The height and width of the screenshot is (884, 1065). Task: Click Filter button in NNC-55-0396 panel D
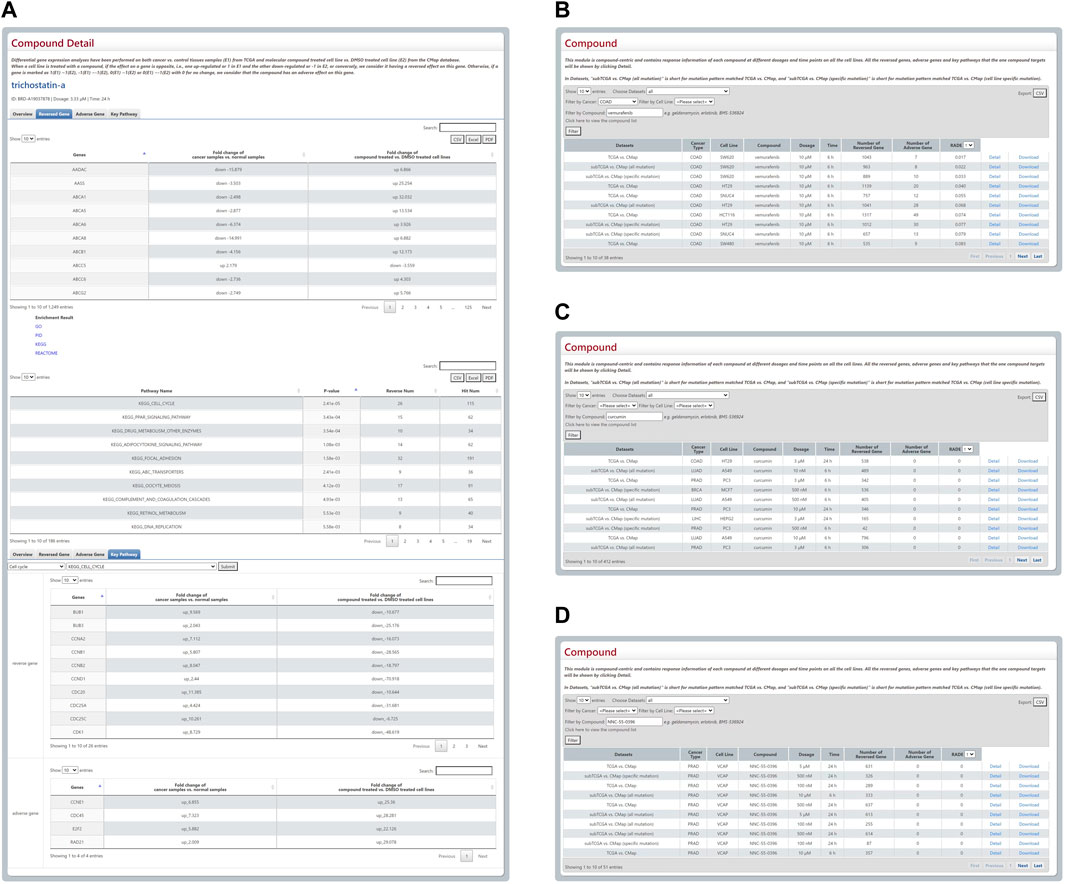click(x=573, y=740)
